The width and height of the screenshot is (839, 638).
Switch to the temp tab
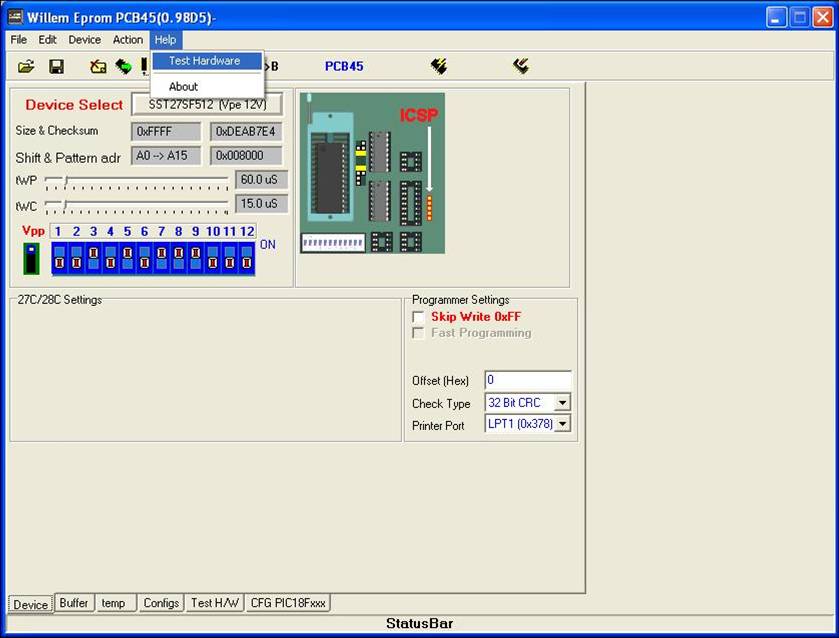pyautogui.click(x=115, y=603)
